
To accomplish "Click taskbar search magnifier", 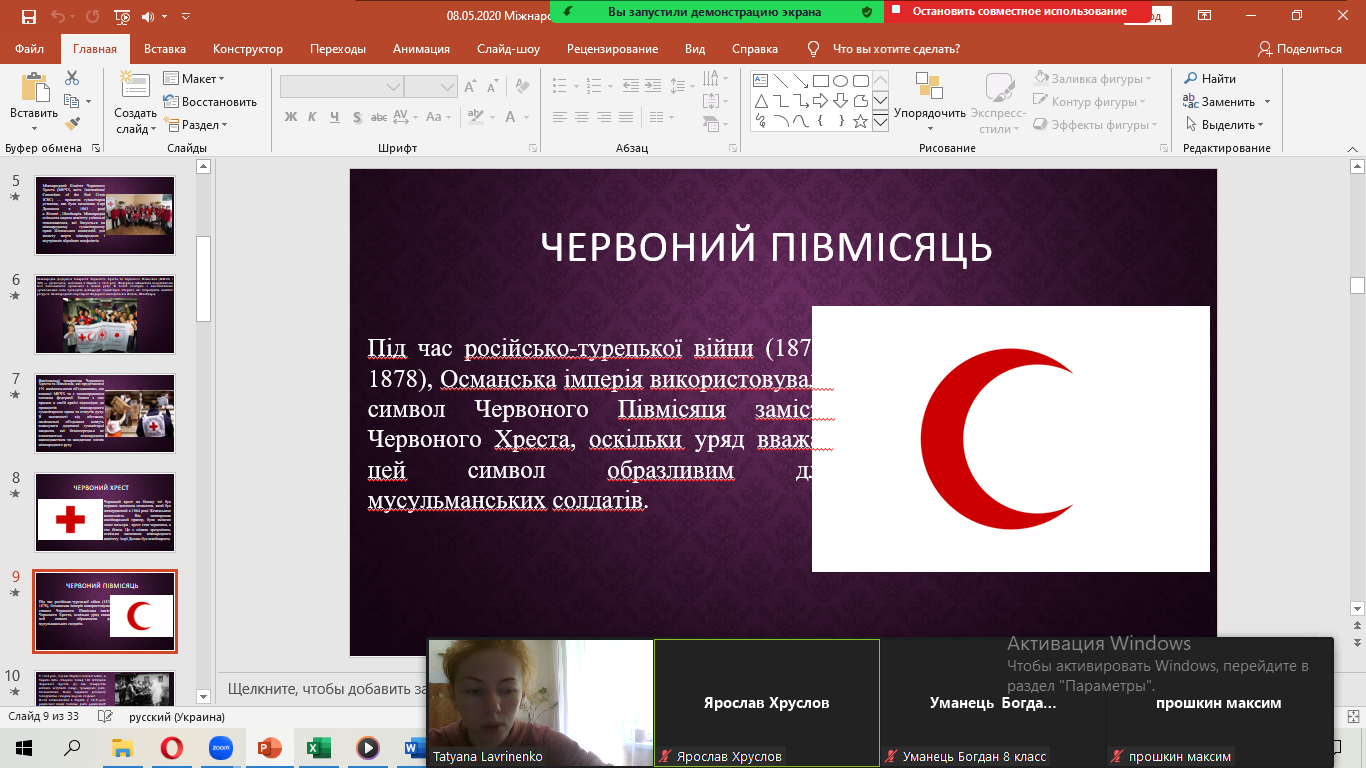I will click(73, 747).
